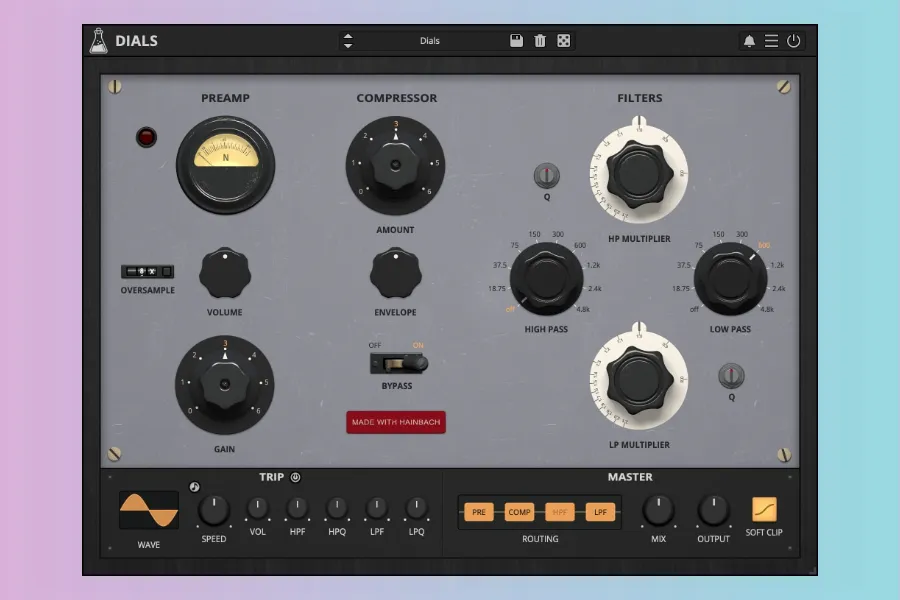This screenshot has height=600, width=900.
Task: Click the tempo sync note icon near Speed
Action: tap(194, 488)
